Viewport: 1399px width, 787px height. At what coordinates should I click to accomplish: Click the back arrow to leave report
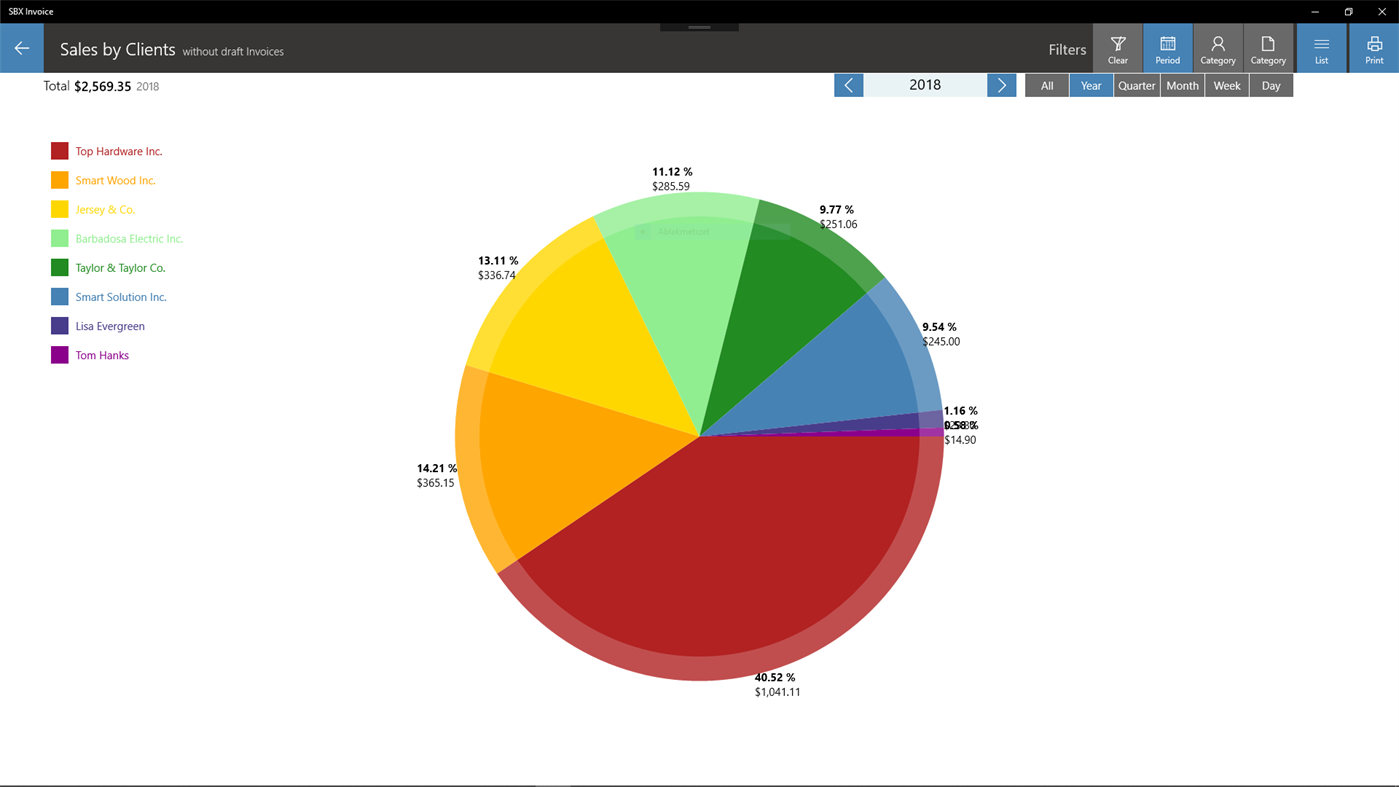click(x=21, y=47)
